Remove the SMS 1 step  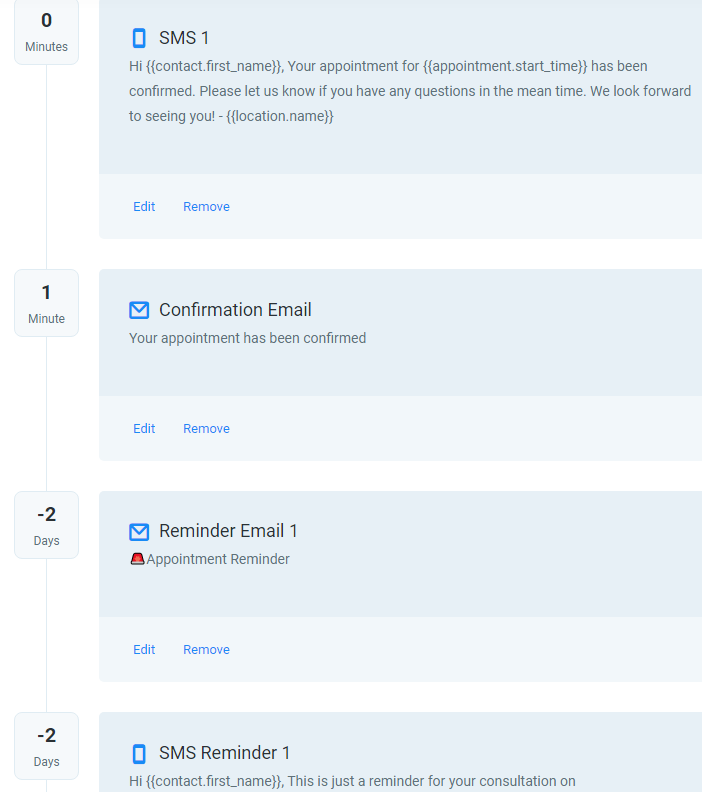click(206, 207)
